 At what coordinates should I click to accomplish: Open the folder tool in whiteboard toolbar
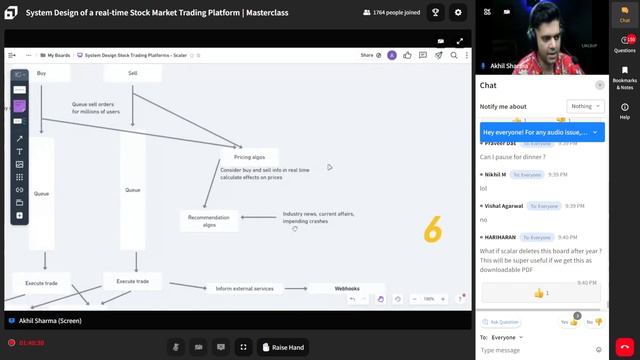[20, 202]
